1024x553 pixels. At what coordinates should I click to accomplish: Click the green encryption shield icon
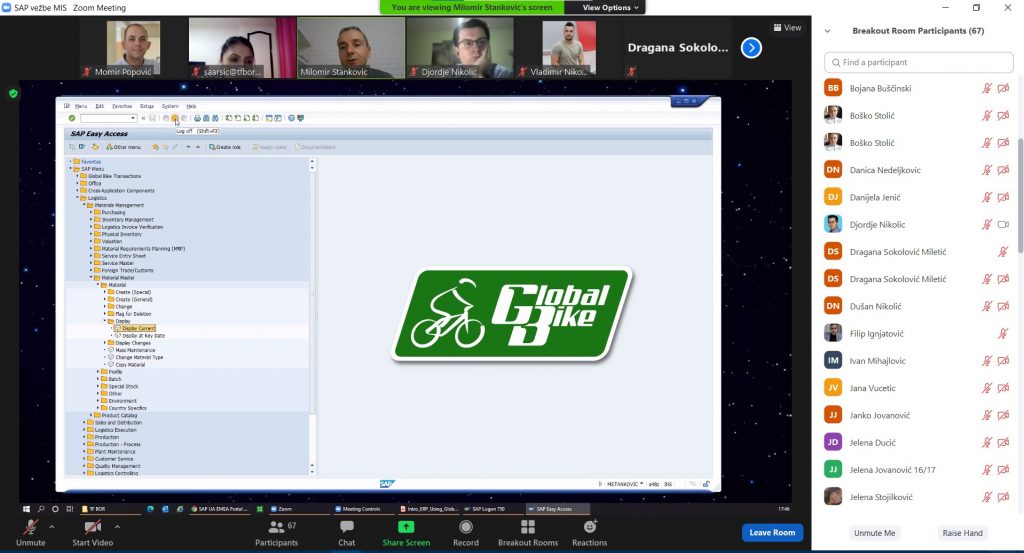13,93
